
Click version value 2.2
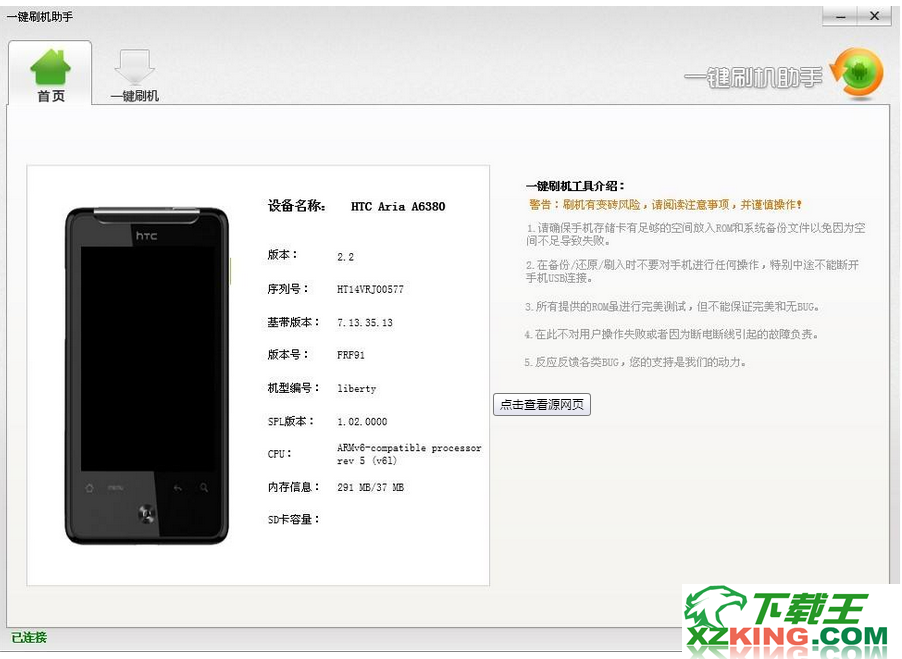(345, 256)
